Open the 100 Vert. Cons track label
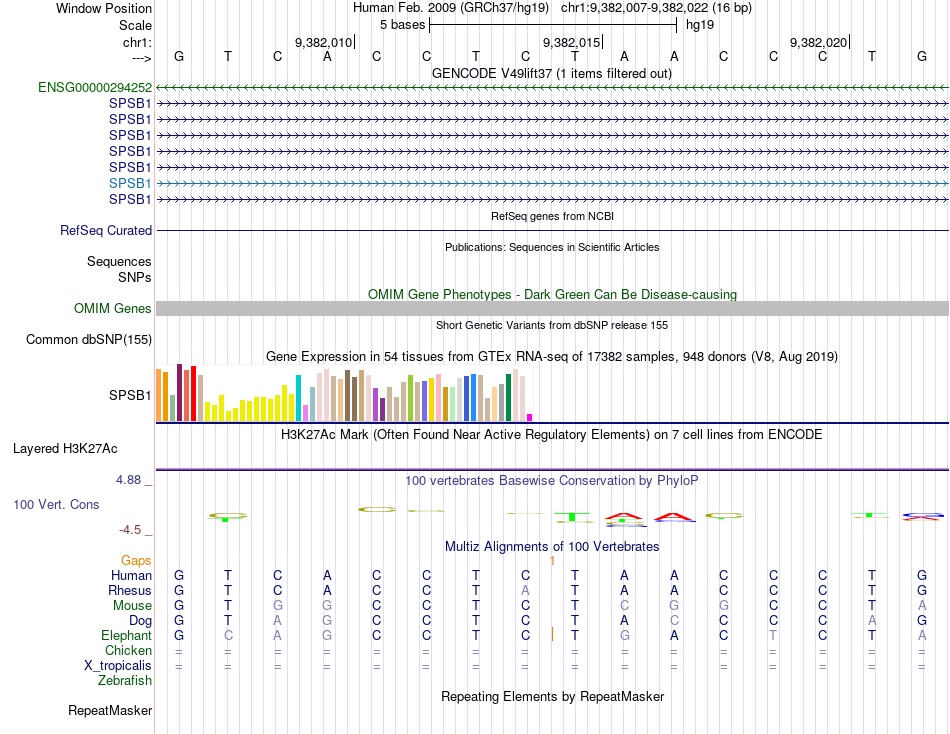Screen dimensions: 950x734 (56, 504)
